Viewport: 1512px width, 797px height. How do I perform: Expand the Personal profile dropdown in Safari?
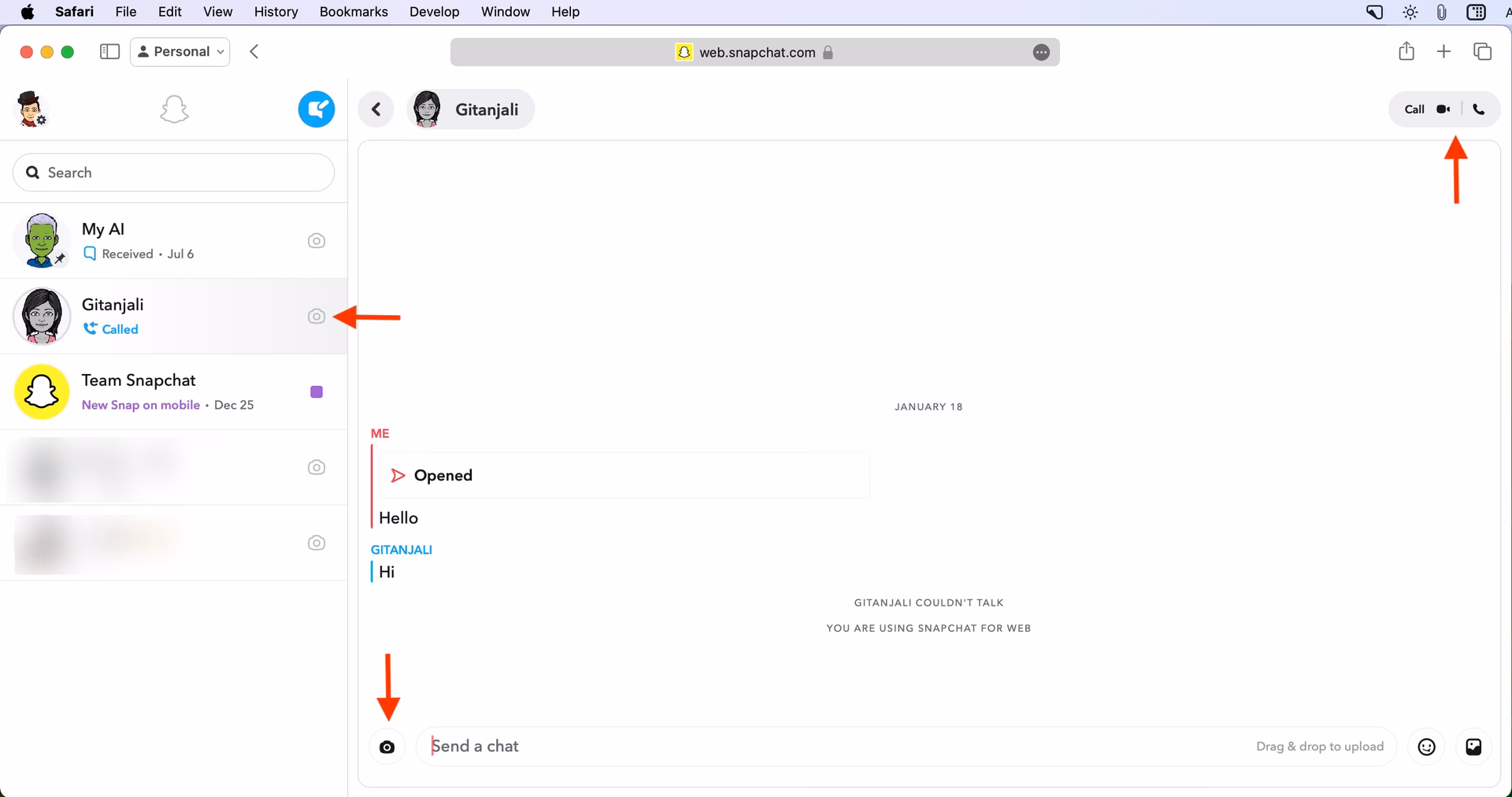coord(180,51)
